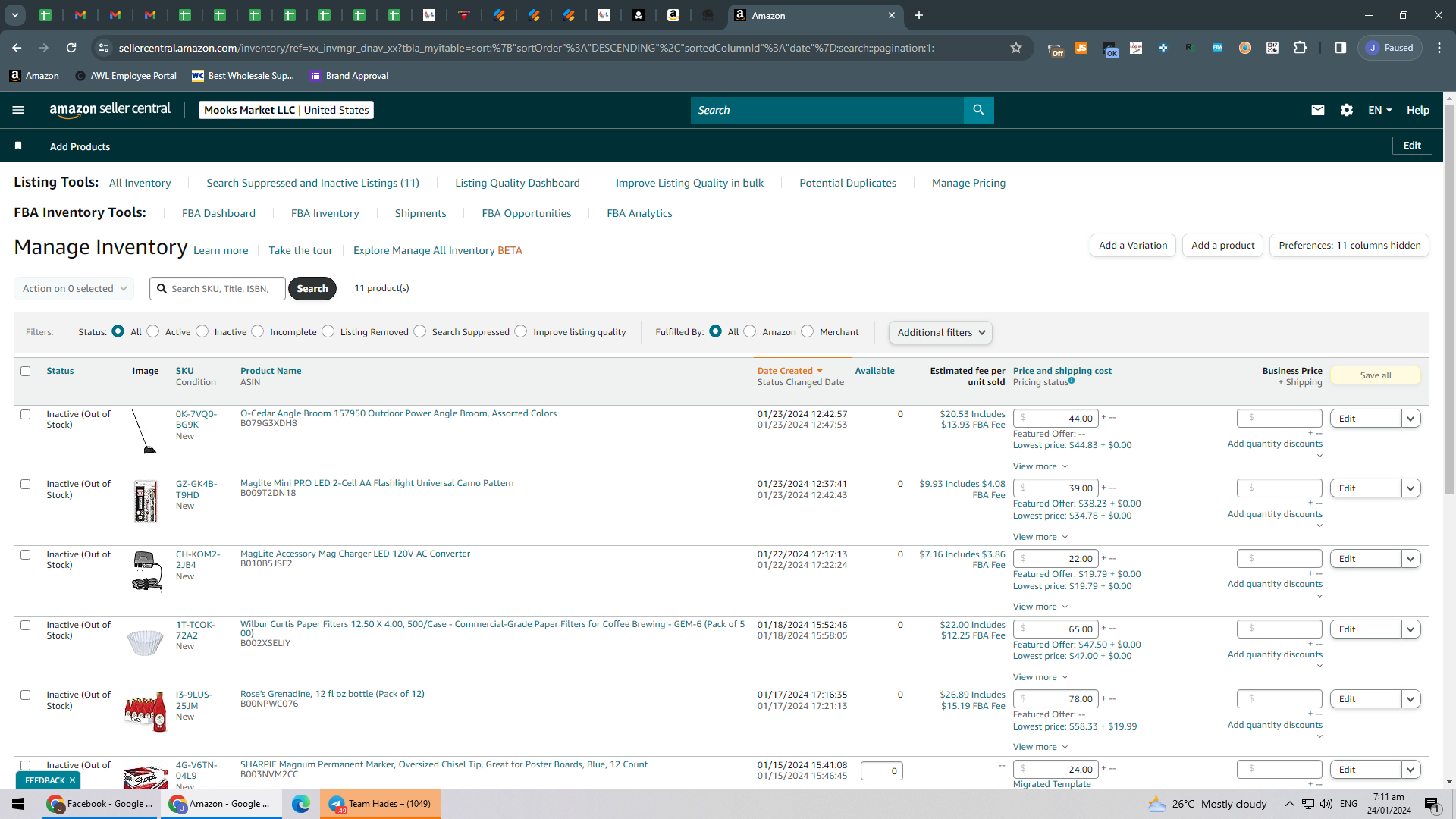
Task: Click the Maglite Mini PRO flashlight image
Action: point(145,501)
